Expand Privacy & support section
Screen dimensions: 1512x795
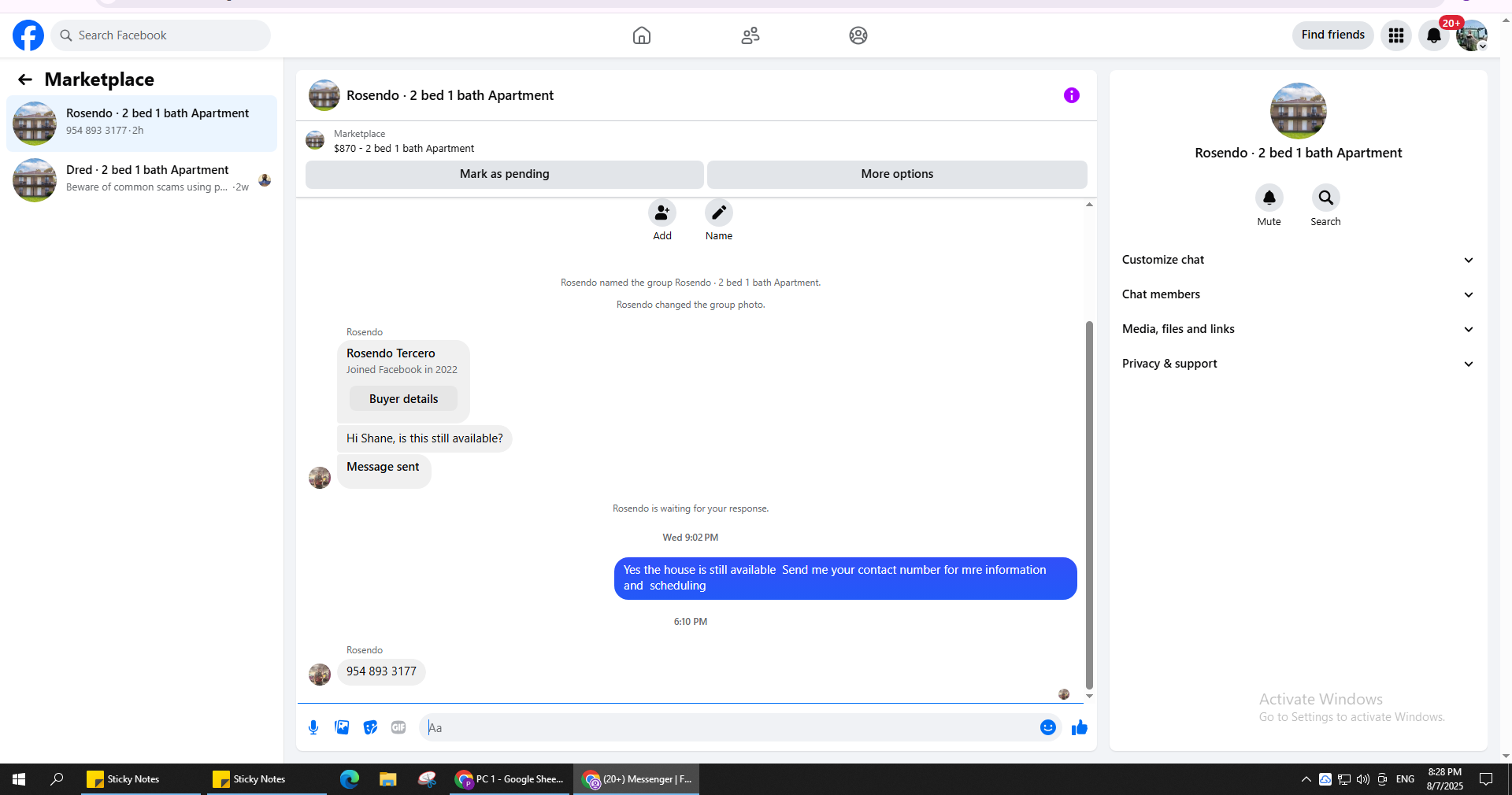pyautogui.click(x=1299, y=364)
